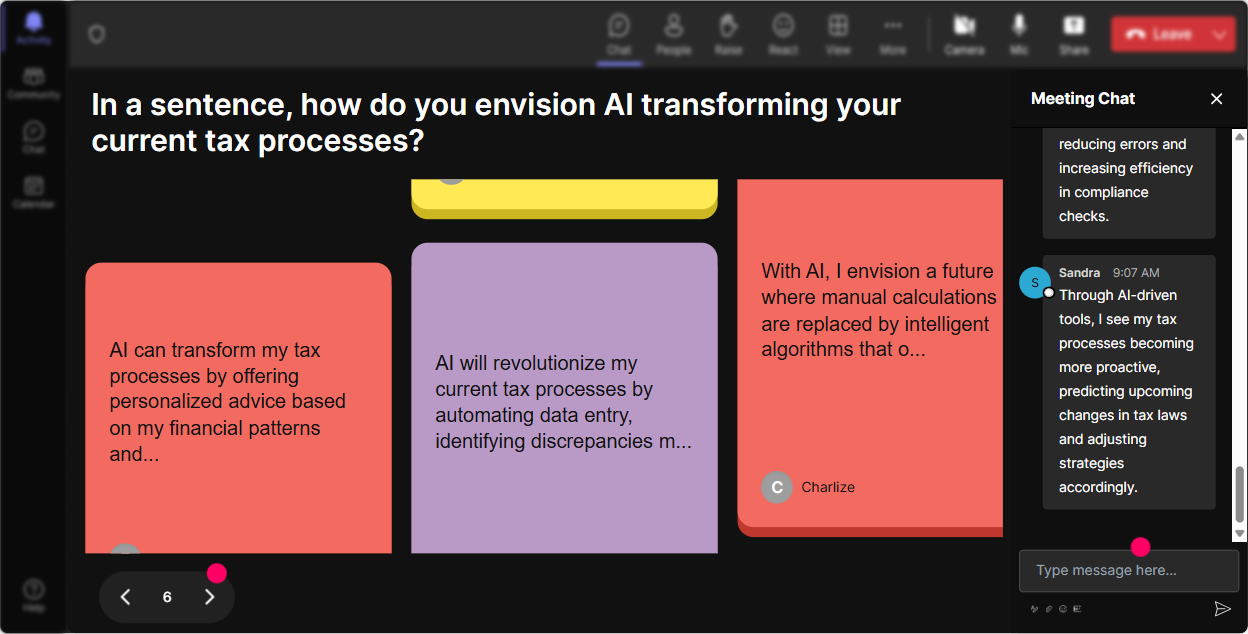Open the Activity tab in sidebar
The width and height of the screenshot is (1248, 634).
click(x=34, y=28)
